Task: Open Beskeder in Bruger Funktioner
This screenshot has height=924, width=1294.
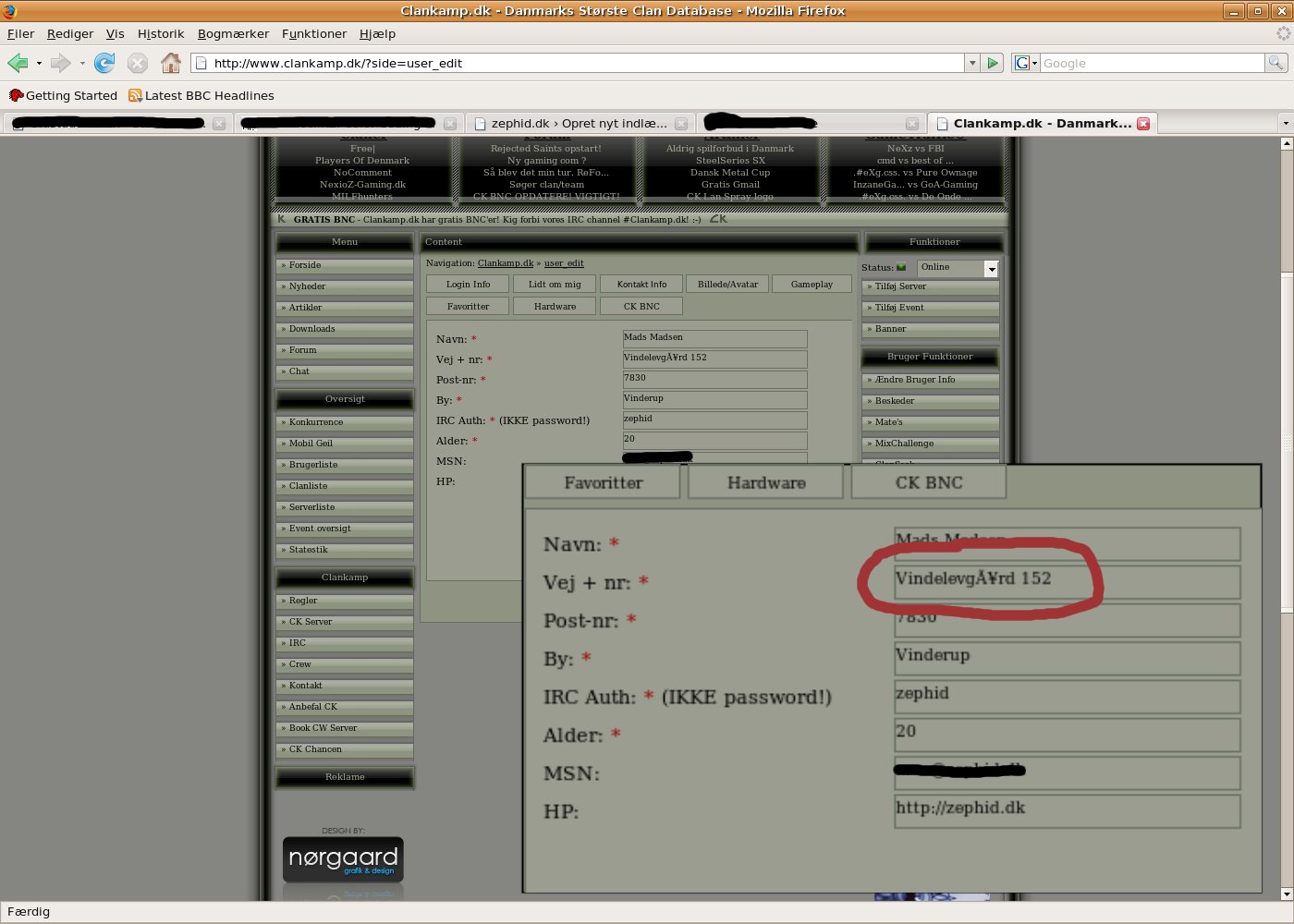Action: (931, 402)
